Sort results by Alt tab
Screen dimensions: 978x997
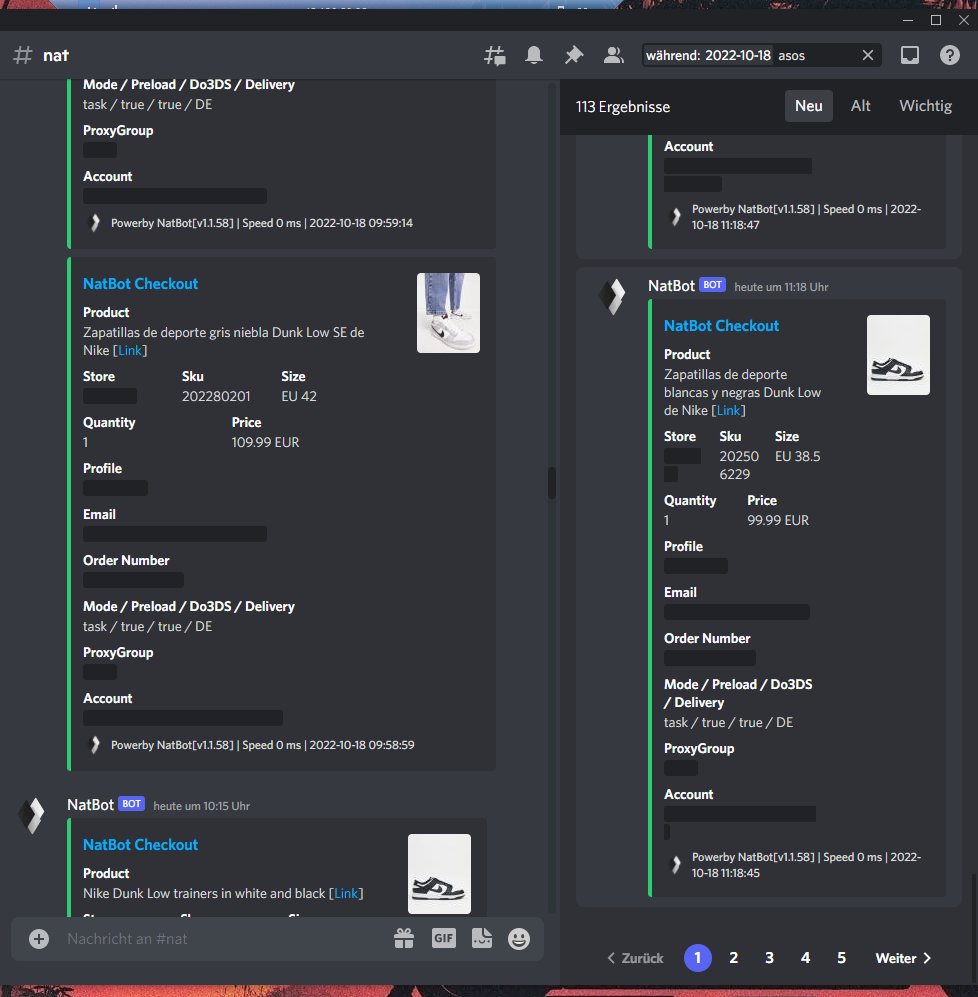[x=860, y=106]
